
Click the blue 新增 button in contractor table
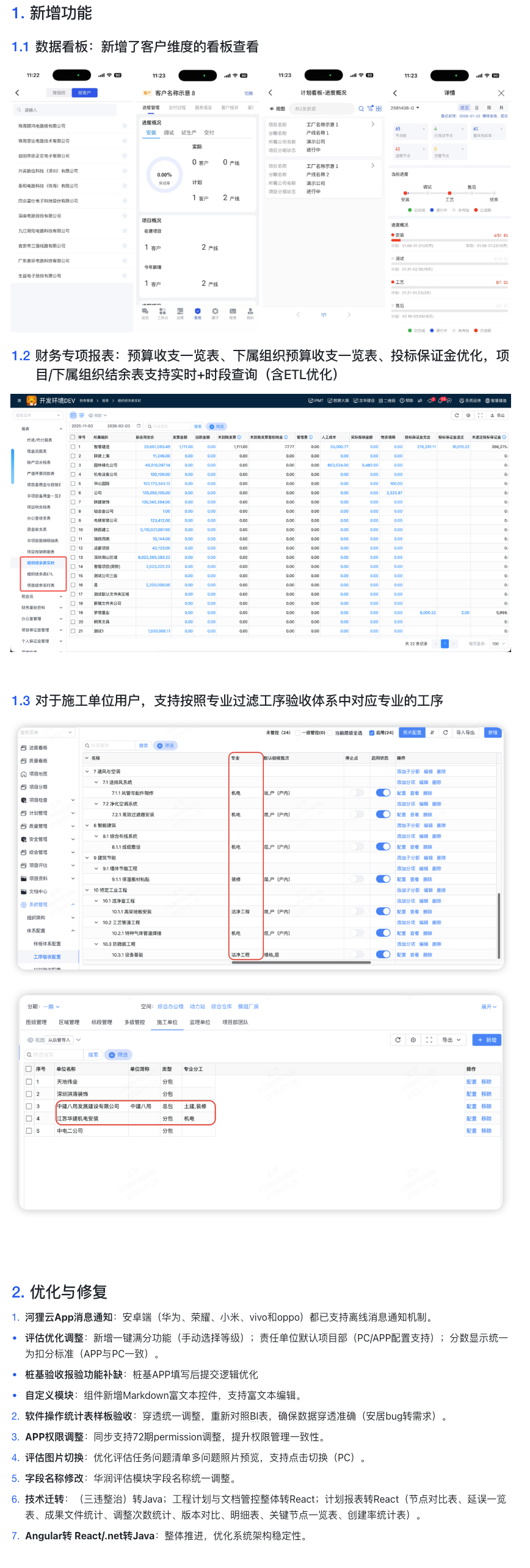(x=487, y=1039)
